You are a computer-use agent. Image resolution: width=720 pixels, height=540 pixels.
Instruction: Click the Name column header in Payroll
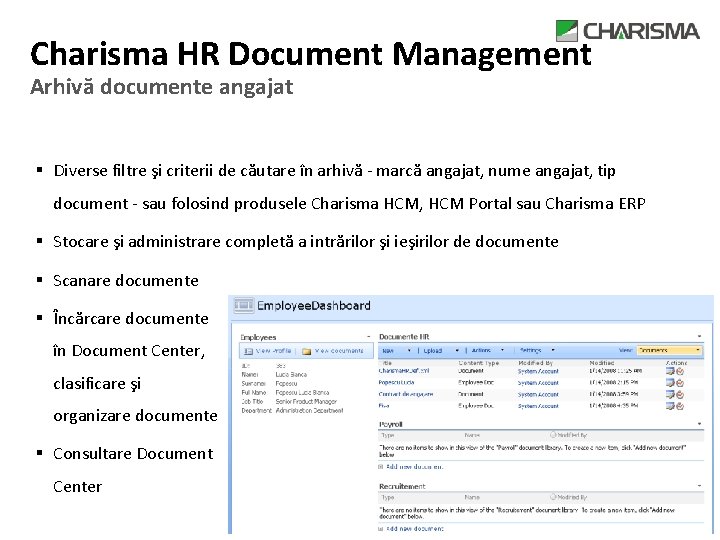(472, 435)
